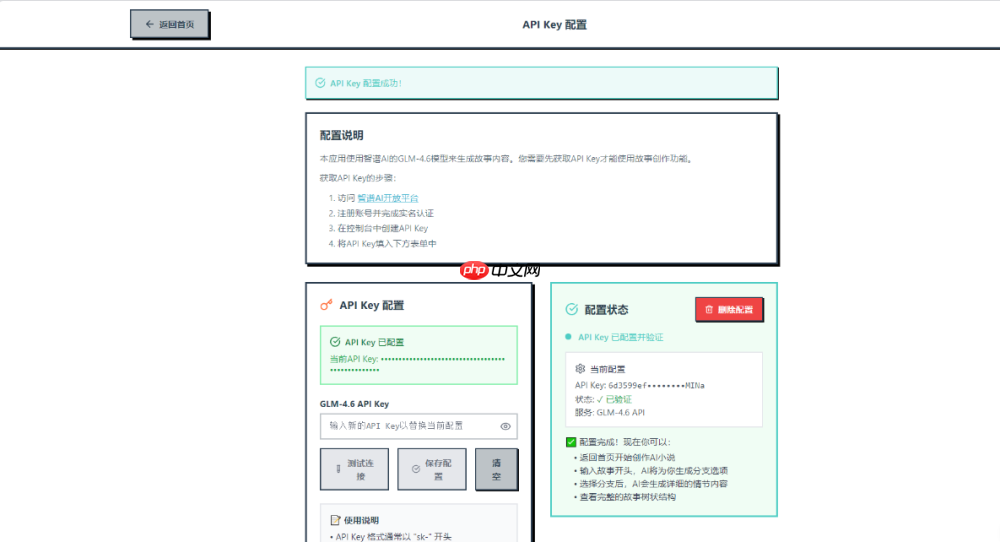Click the green 配置完成 checkbox

pyautogui.click(x=571, y=442)
